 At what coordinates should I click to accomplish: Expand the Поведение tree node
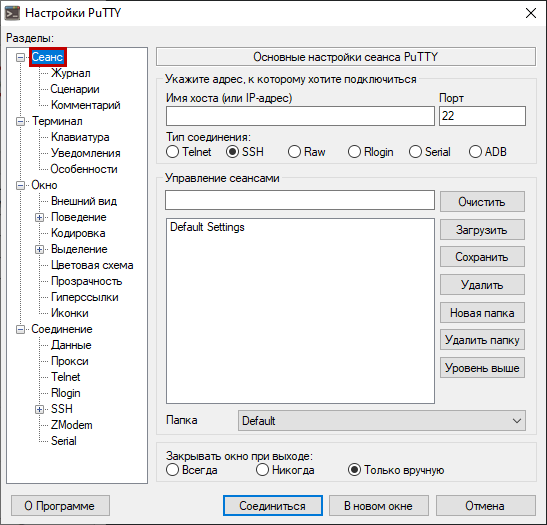[39, 217]
